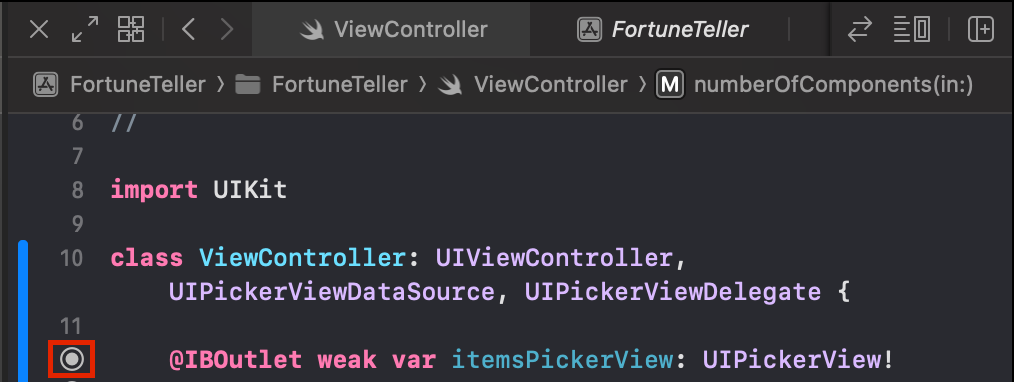Close the editor with the X icon
The width and height of the screenshot is (1014, 382).
tap(39, 30)
